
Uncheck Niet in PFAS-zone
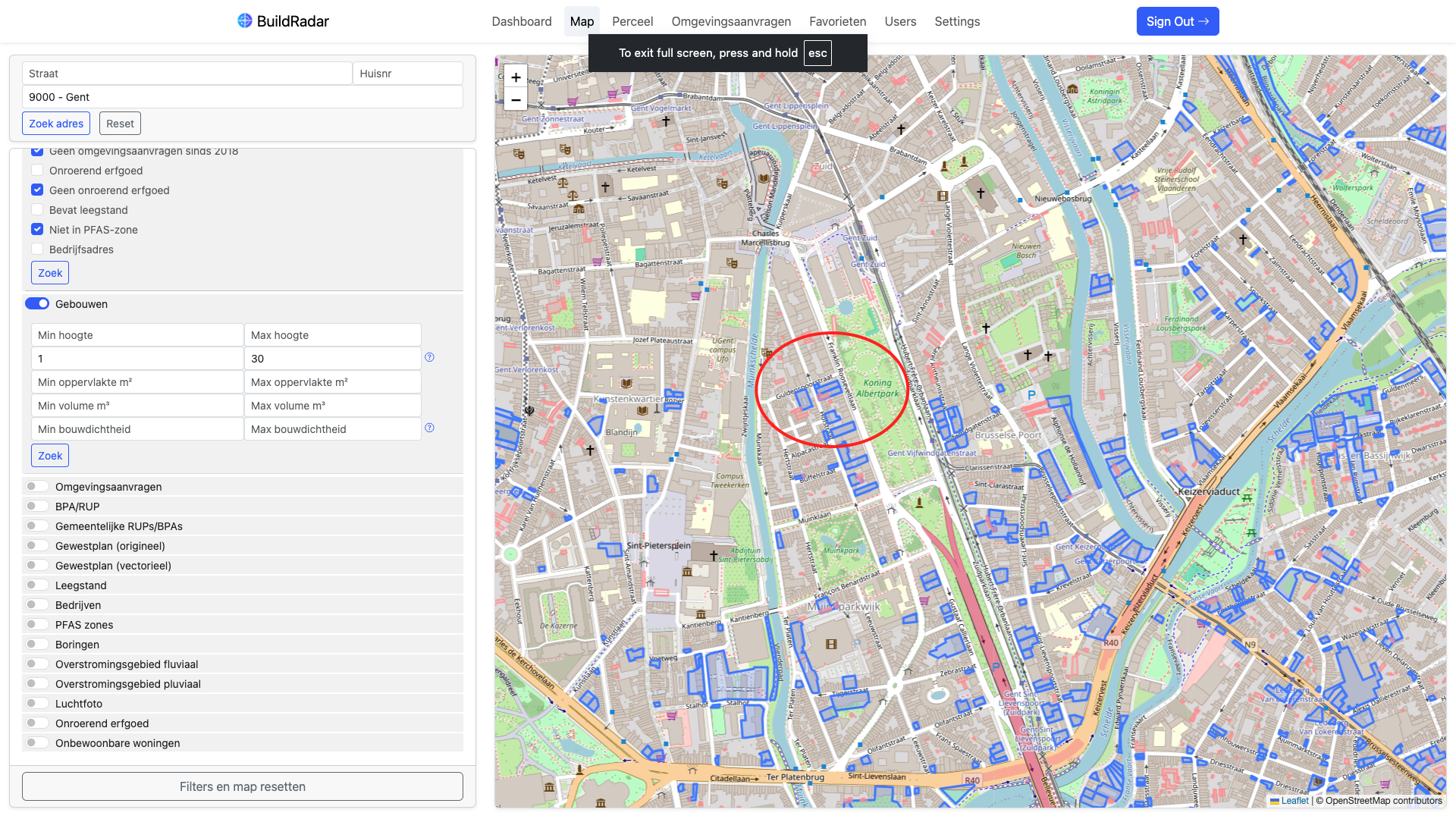coord(37,229)
